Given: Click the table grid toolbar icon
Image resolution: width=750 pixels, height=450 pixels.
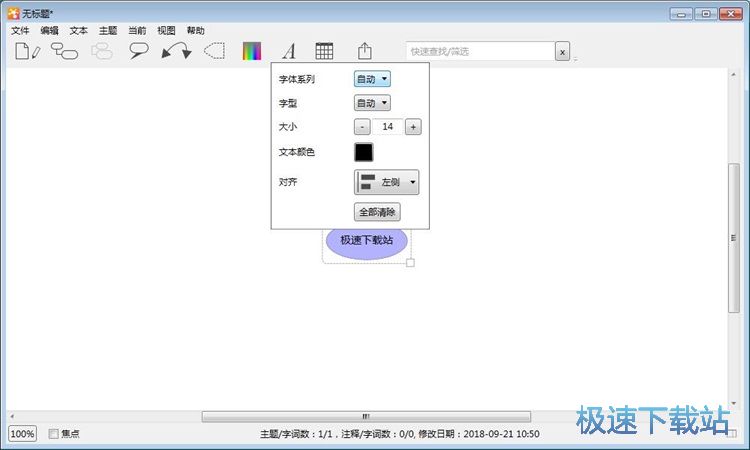Looking at the screenshot, I should click(324, 51).
